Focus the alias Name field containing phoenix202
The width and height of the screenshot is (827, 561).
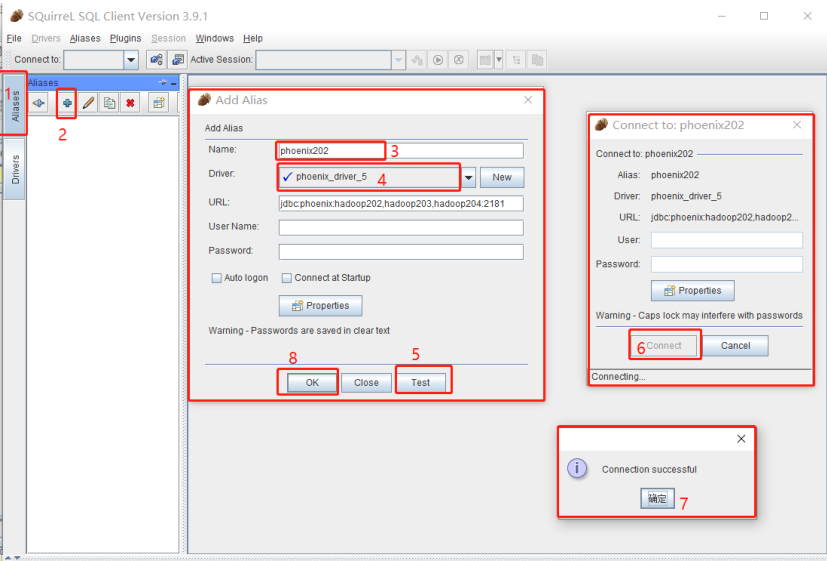pyautogui.click(x=401, y=151)
